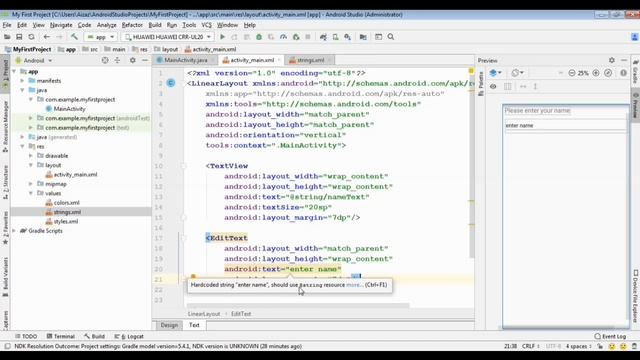Image resolution: width=640 pixels, height=360 pixels.
Task: Click the Make Project hammer icon
Action: (x=74, y=37)
